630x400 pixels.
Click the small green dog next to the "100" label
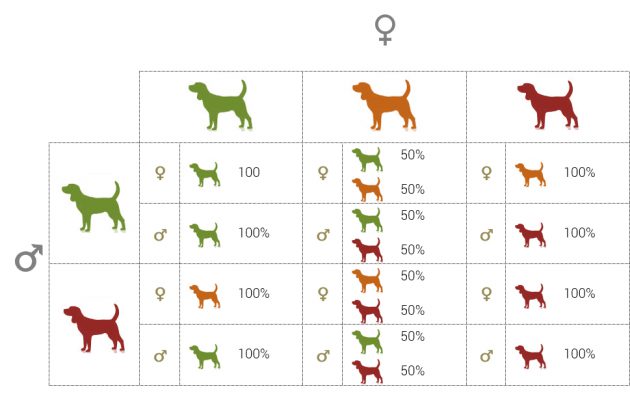[204, 174]
